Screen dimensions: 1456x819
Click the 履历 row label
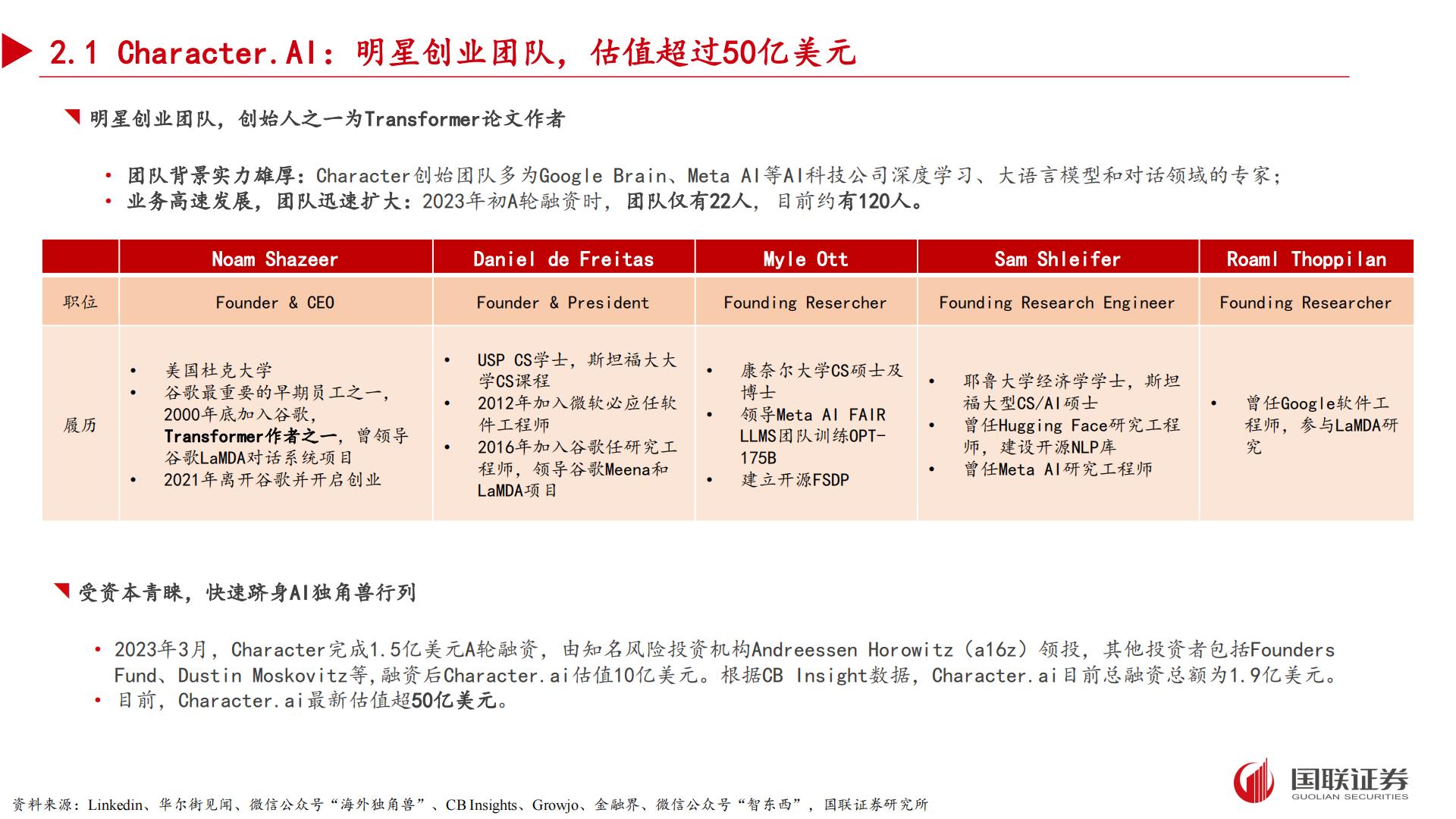80,425
